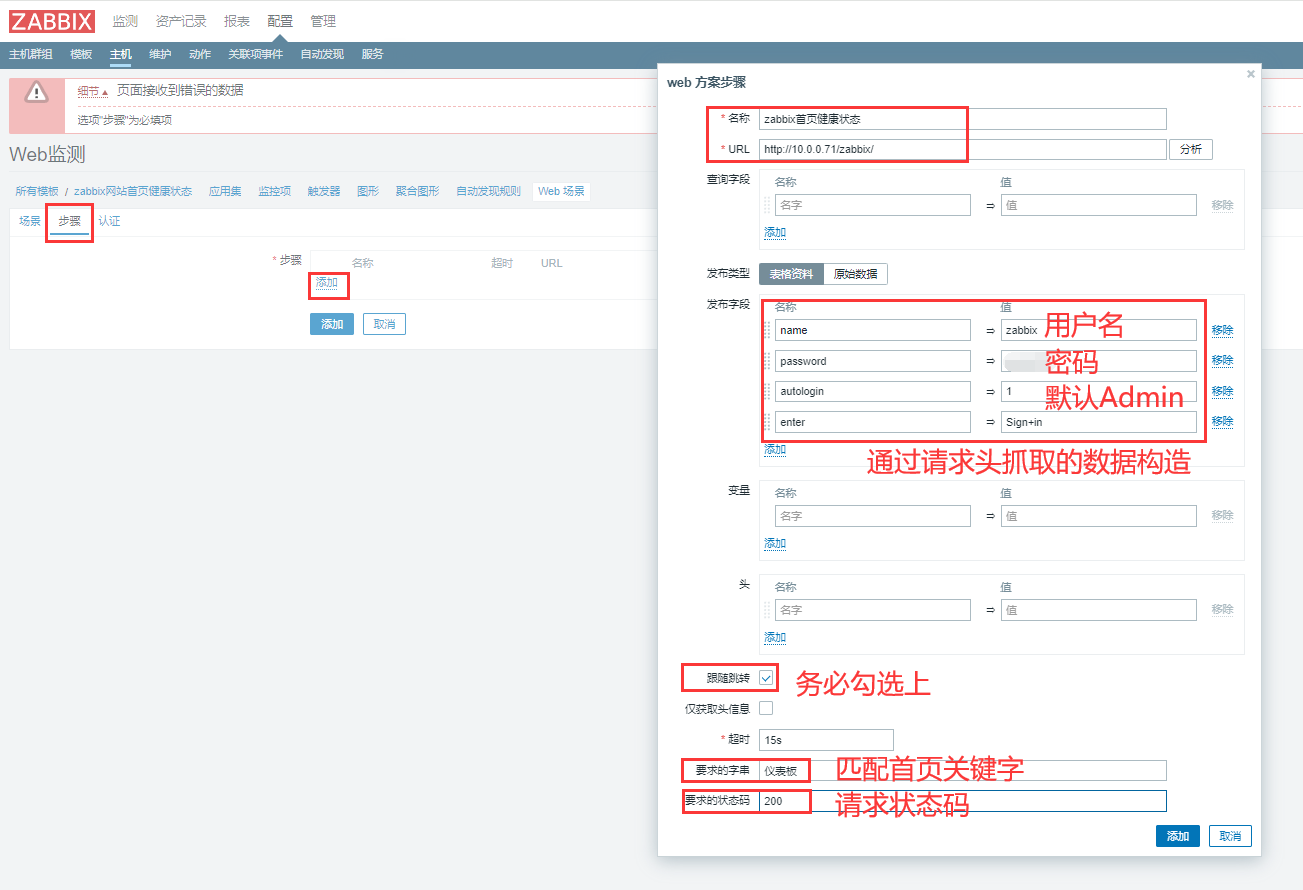This screenshot has height=890, width=1303.
Task: Click the ZABBIX logo
Action: click(52, 21)
